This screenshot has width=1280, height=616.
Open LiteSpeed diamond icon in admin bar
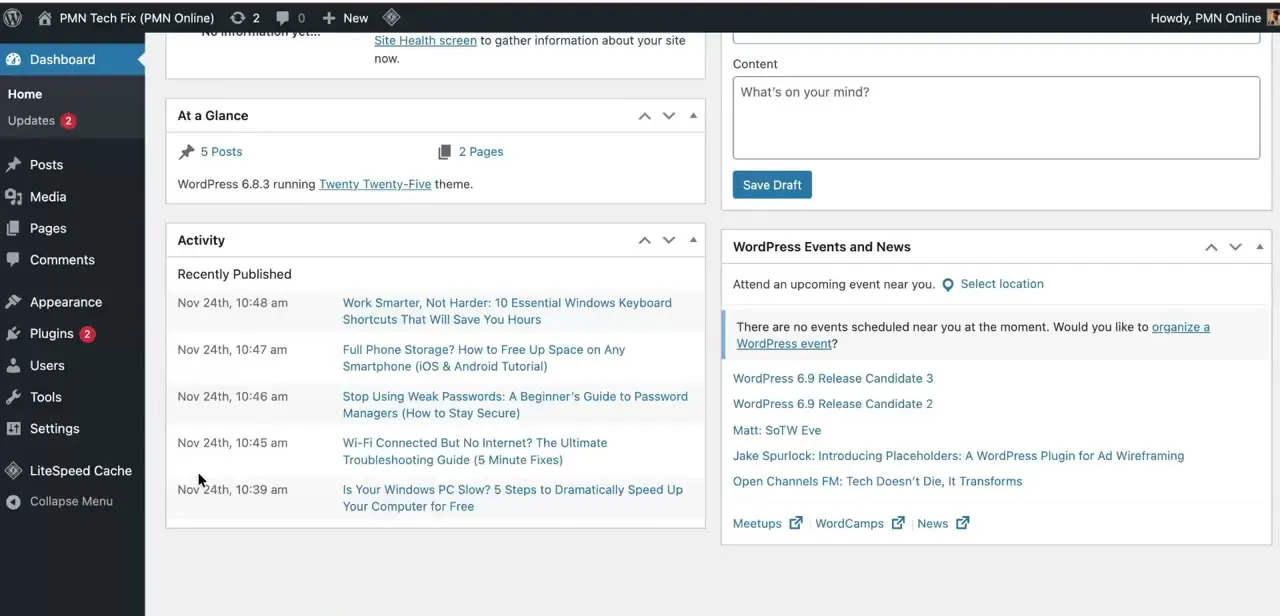[391, 18]
